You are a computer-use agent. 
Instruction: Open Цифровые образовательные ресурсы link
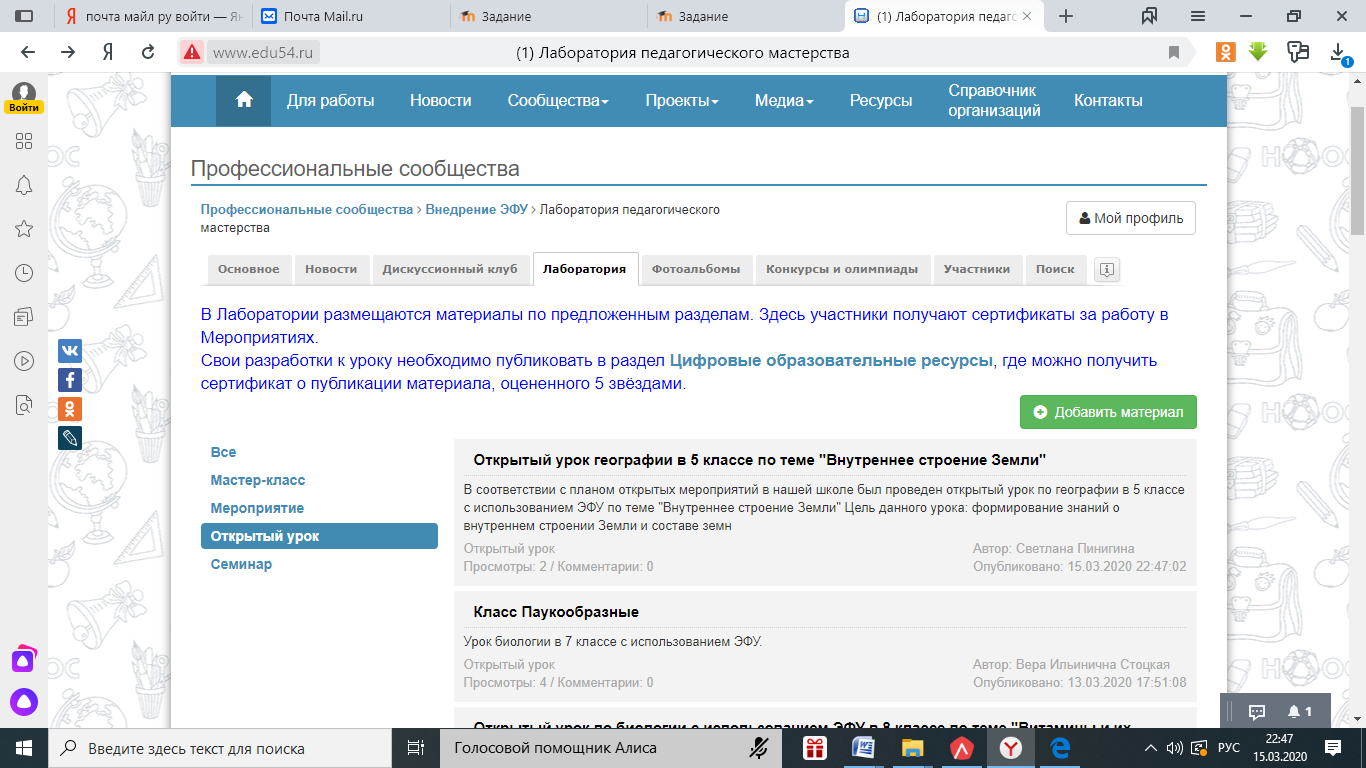(x=831, y=360)
